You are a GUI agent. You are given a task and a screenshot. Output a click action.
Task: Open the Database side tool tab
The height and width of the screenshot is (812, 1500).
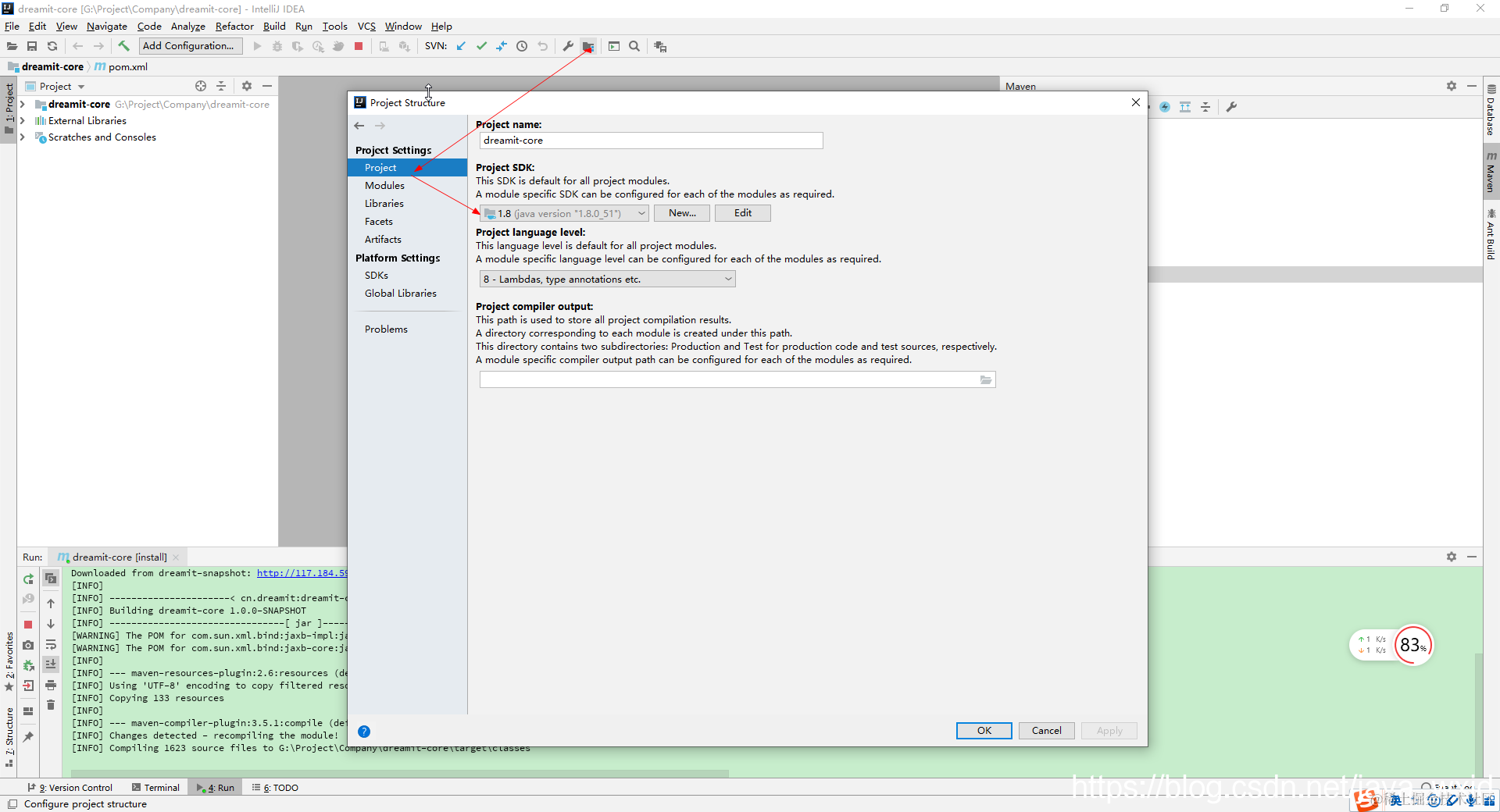coord(1491,110)
